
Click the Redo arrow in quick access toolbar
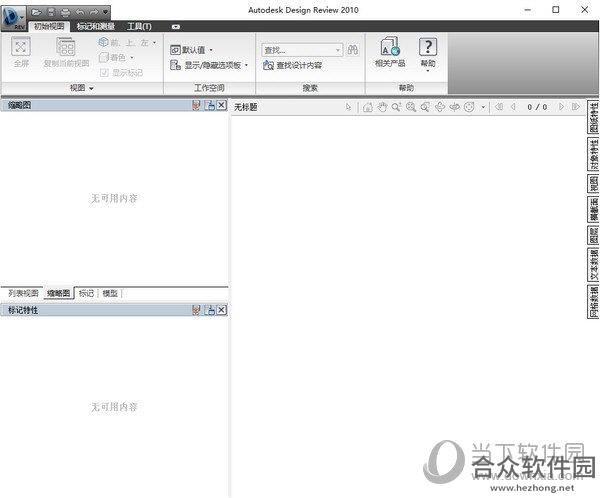click(x=94, y=12)
